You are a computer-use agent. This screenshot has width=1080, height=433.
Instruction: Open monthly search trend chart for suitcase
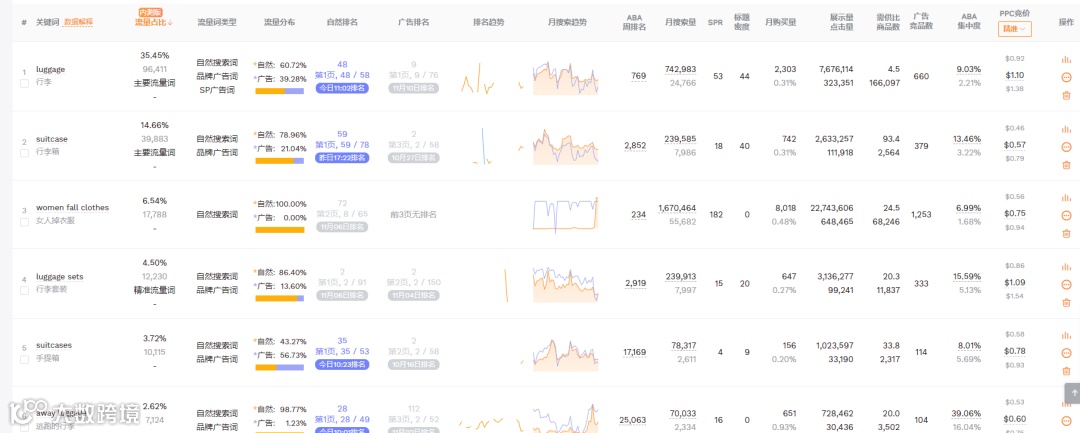565,147
